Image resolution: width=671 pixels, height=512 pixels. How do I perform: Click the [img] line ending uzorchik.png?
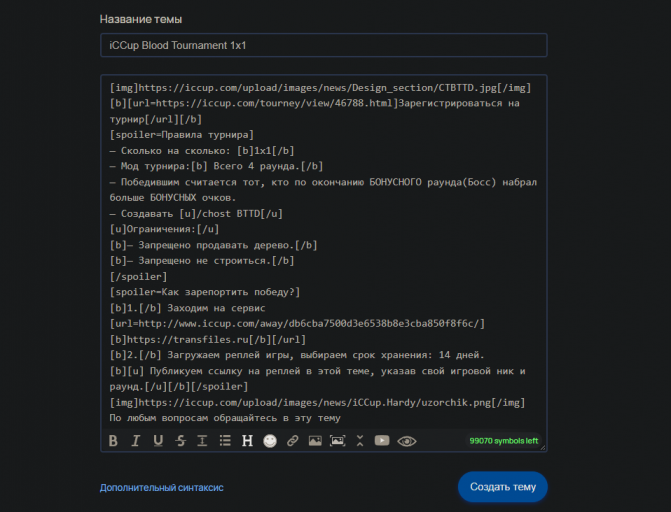[318, 402]
